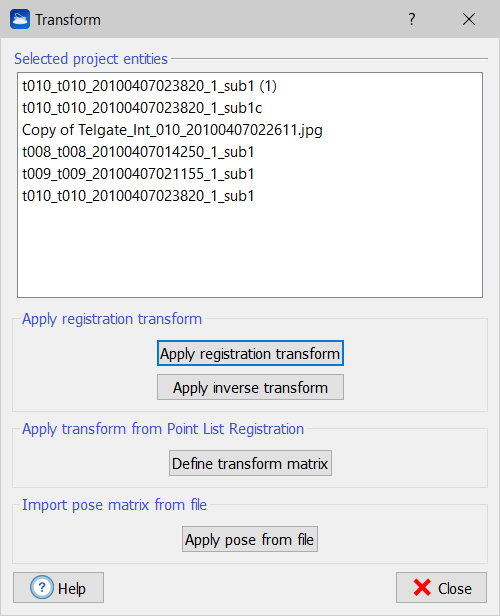The image size is (500, 616).
Task: Click Apply pose from file
Action: (250, 539)
